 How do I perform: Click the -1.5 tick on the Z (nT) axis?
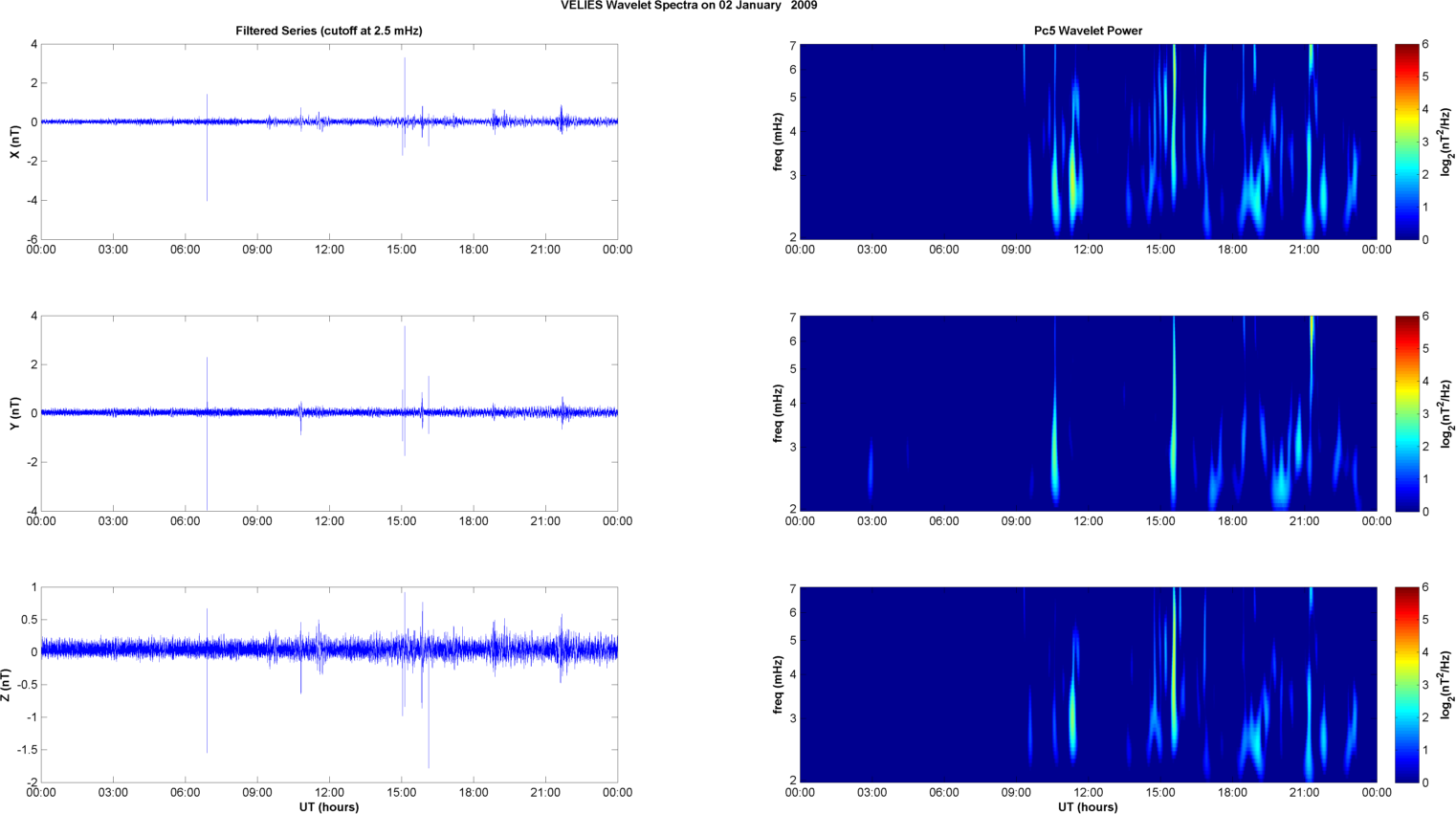click(x=27, y=751)
